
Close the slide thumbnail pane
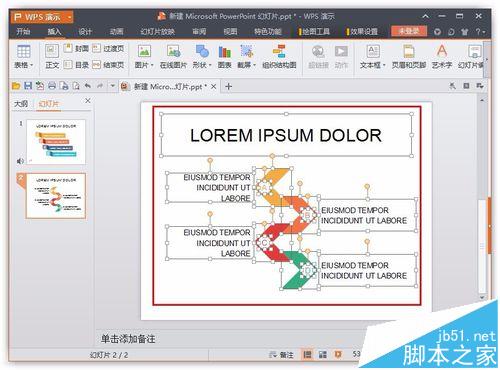click(x=88, y=101)
